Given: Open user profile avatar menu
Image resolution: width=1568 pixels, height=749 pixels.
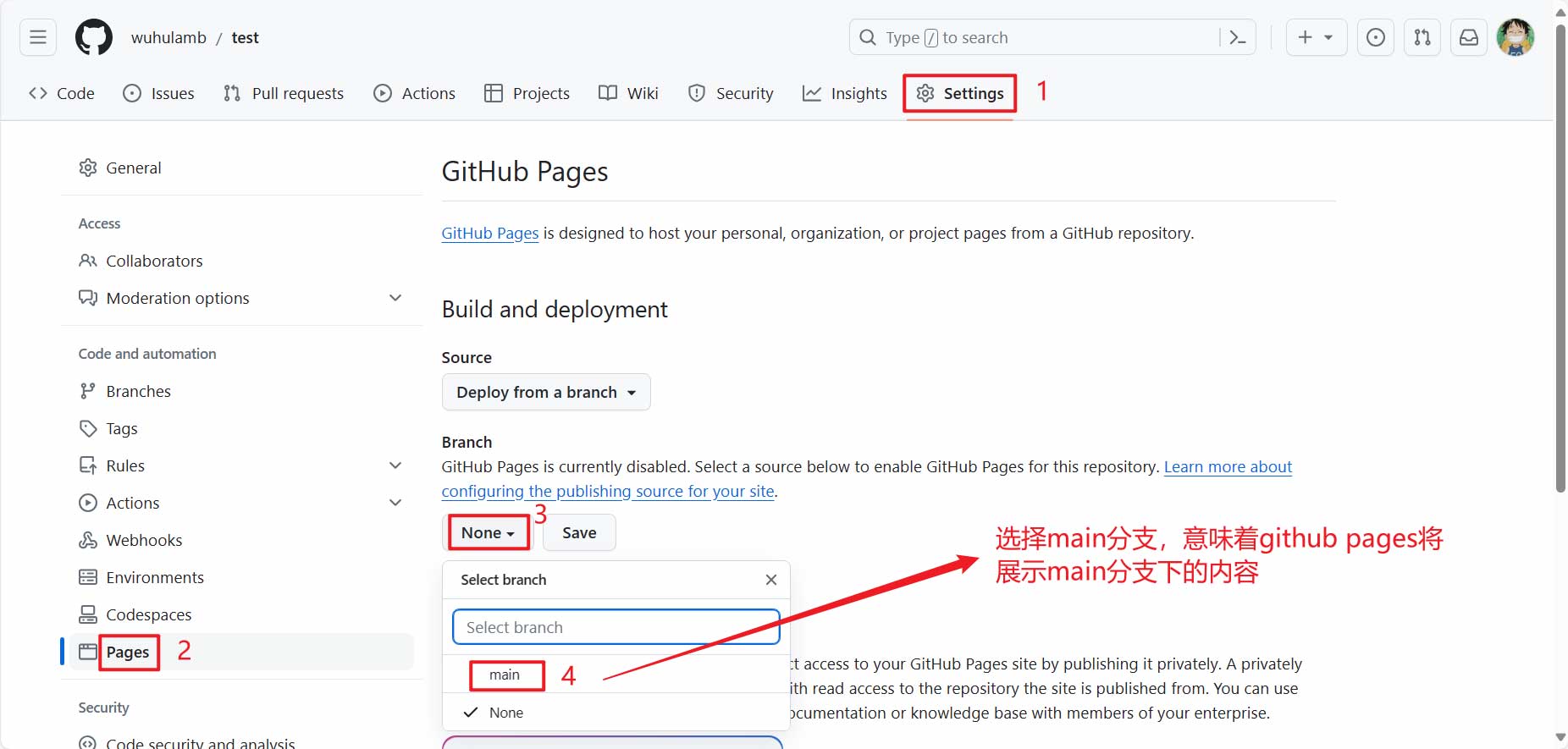Looking at the screenshot, I should (1516, 37).
